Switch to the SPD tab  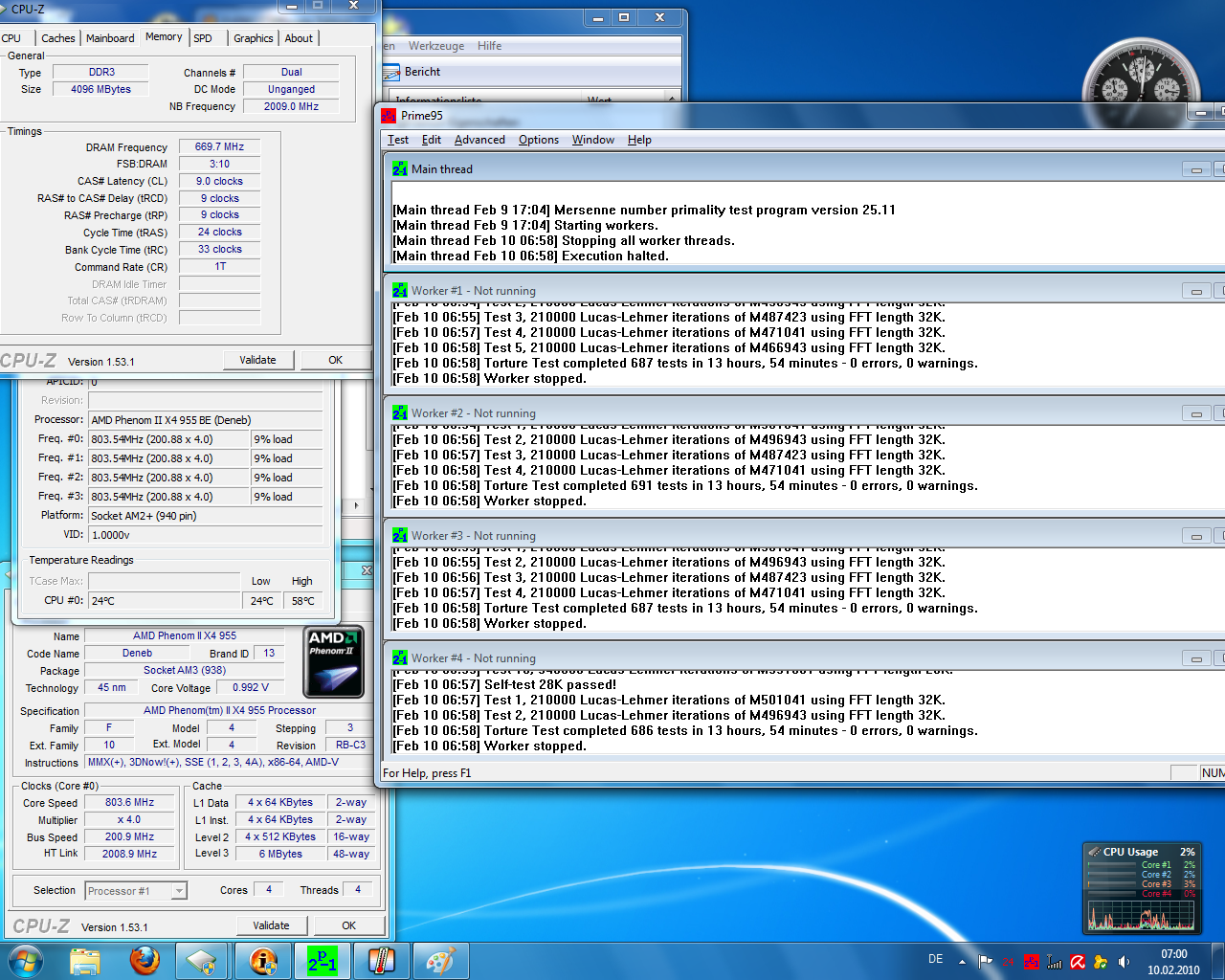coord(203,38)
